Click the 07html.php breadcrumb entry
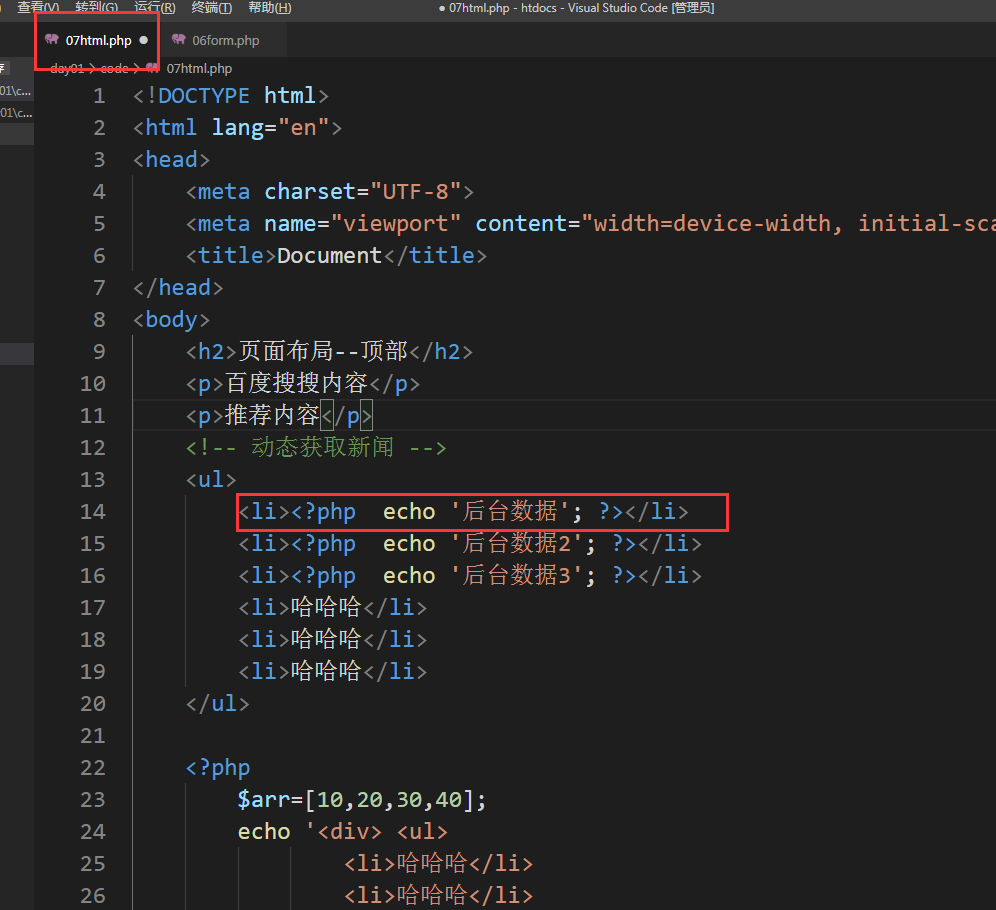The width and height of the screenshot is (996, 910). click(199, 68)
